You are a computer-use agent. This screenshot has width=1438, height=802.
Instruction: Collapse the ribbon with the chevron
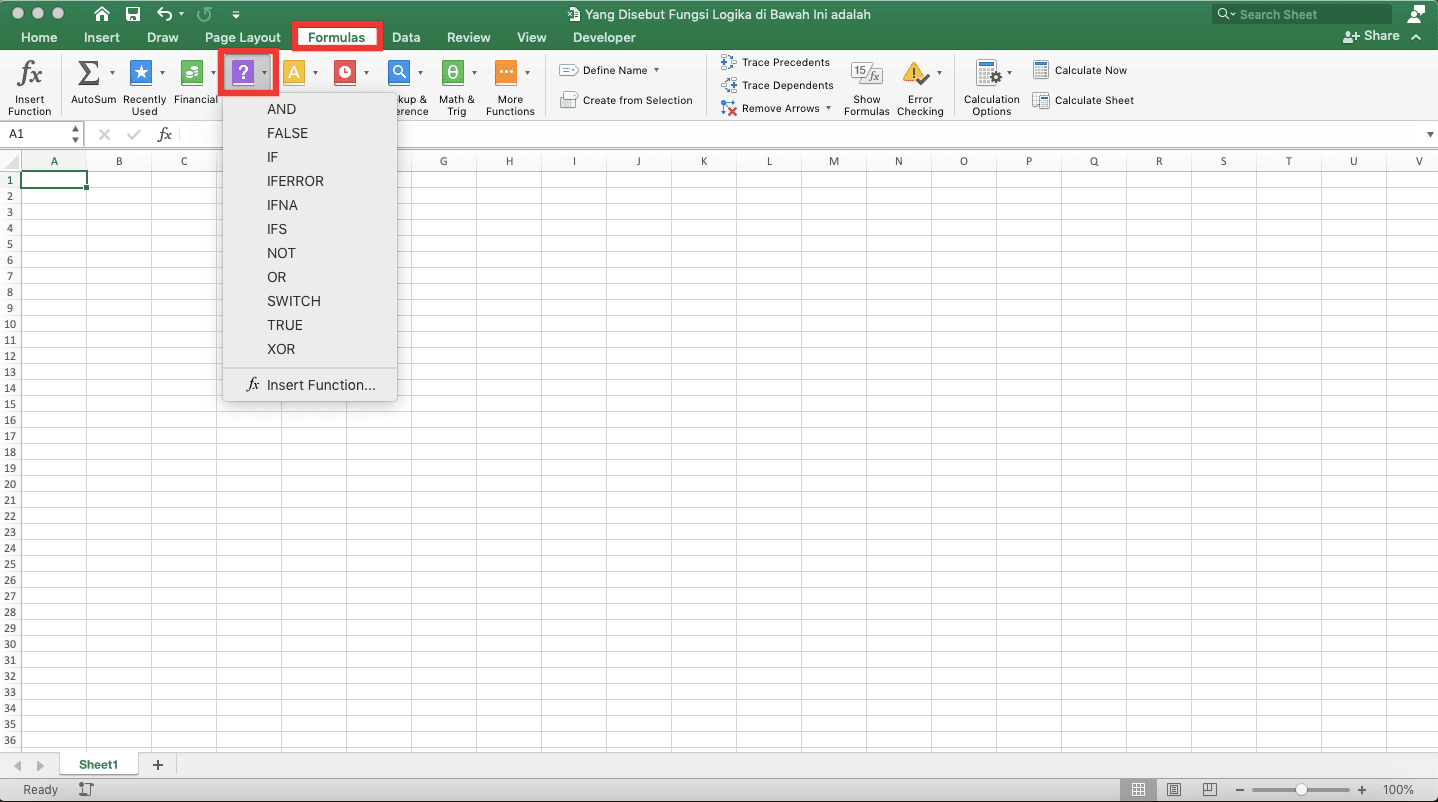point(1417,36)
